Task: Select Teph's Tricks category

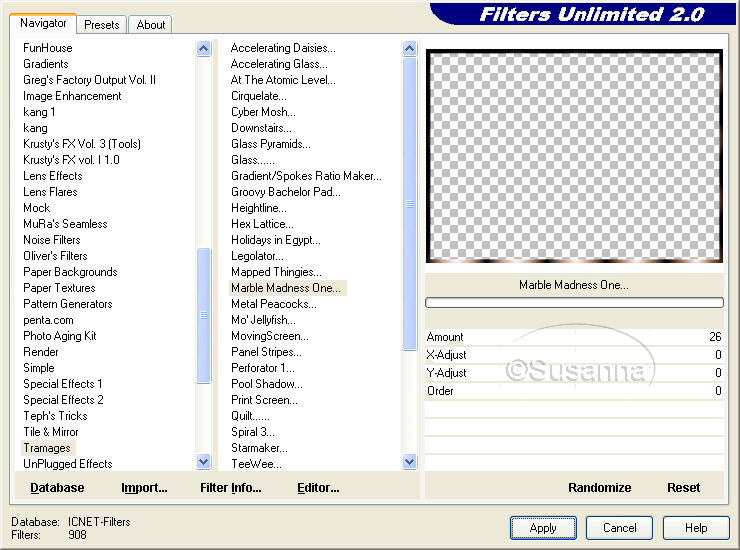Action: pyautogui.click(x=55, y=416)
